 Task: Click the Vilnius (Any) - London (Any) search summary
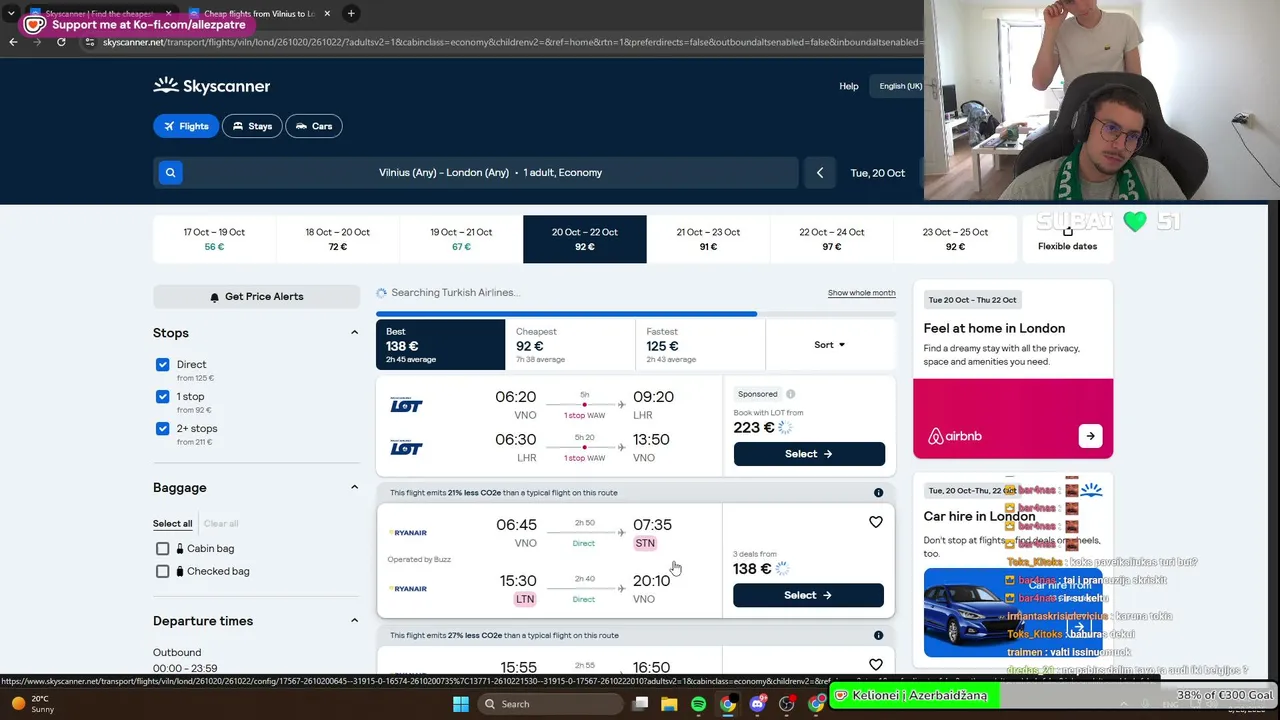pyautogui.click(x=490, y=173)
